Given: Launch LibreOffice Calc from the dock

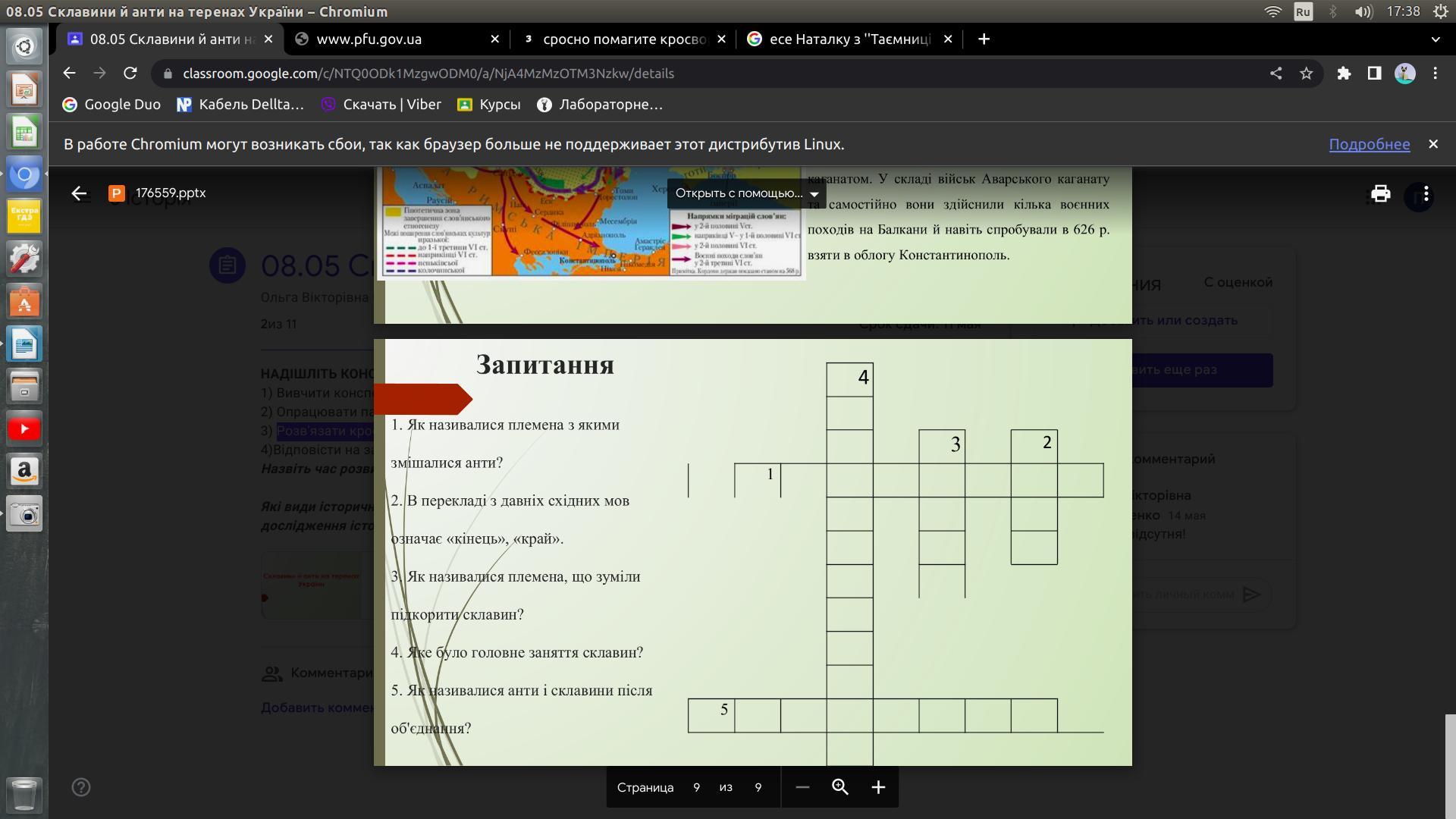Looking at the screenshot, I should pyautogui.click(x=24, y=132).
